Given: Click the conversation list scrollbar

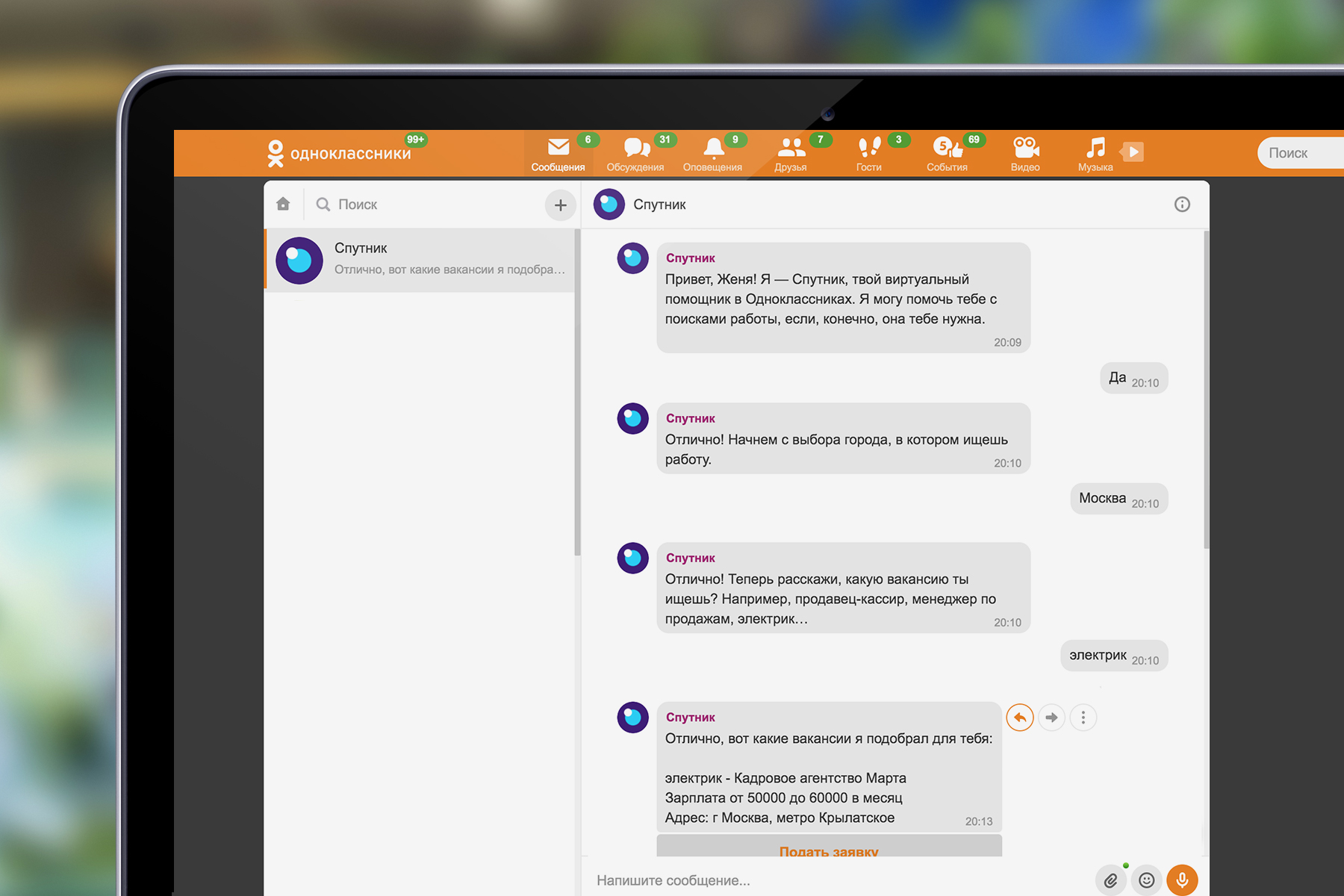Looking at the screenshot, I should pos(577,392).
